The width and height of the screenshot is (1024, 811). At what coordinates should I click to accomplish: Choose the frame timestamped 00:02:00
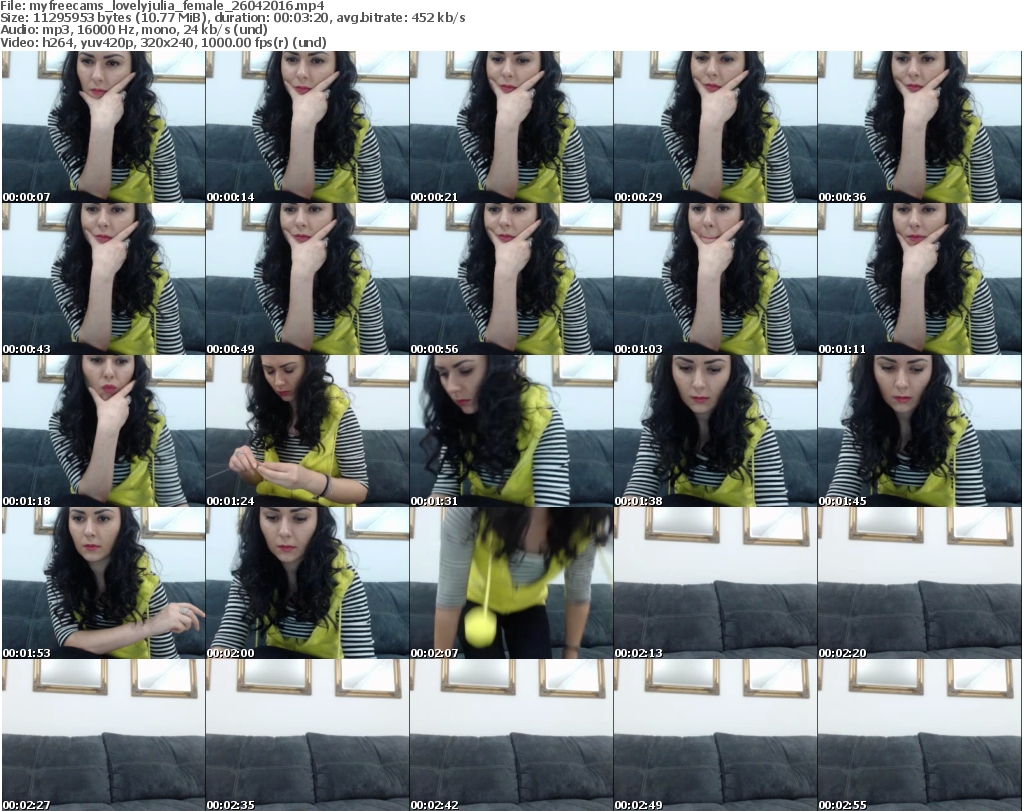pyautogui.click(x=308, y=583)
